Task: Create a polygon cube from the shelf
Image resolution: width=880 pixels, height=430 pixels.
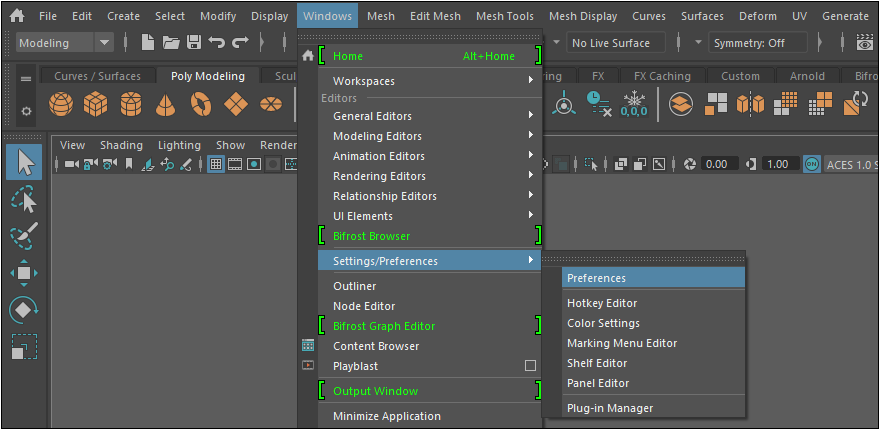Action: click(x=95, y=104)
